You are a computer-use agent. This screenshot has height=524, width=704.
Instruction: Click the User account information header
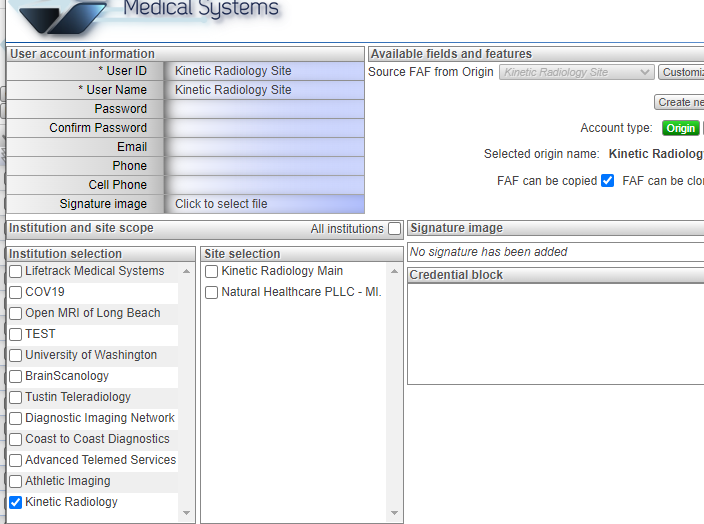(x=185, y=54)
